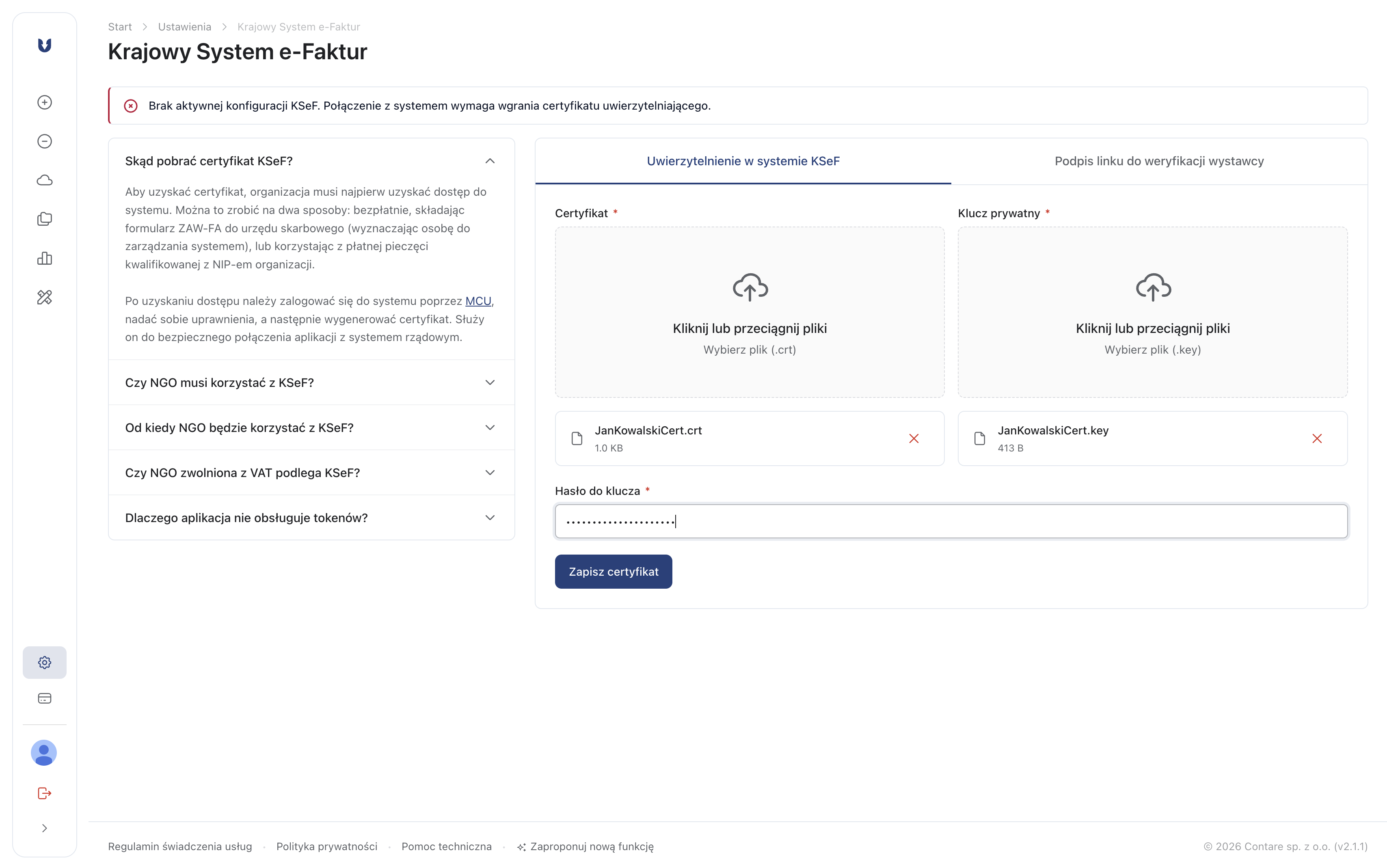Click the settings gear icon in sidebar
Screen dimensions: 1387x868
click(x=45, y=663)
